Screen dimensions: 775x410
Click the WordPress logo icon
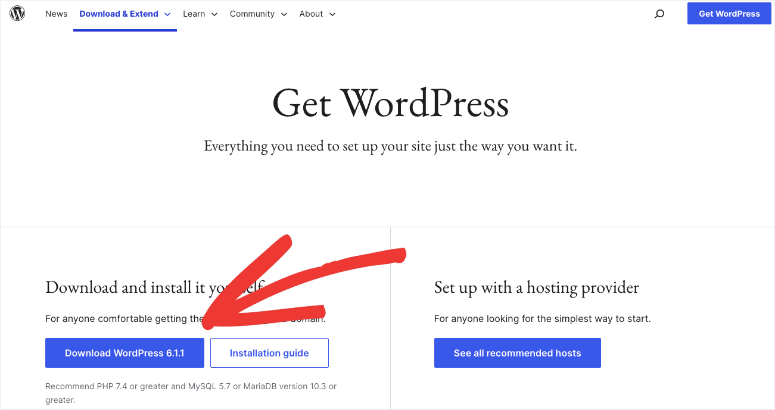point(17,13)
